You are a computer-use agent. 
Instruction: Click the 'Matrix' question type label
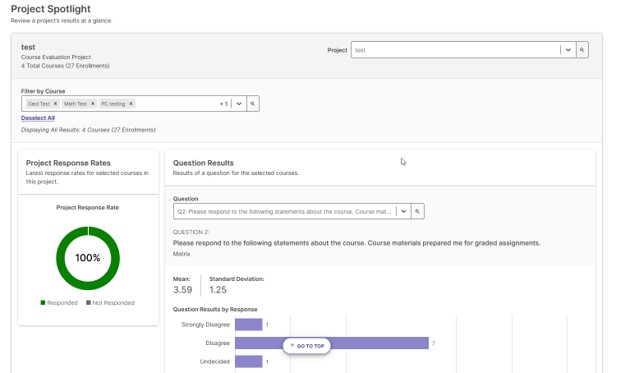(x=182, y=254)
